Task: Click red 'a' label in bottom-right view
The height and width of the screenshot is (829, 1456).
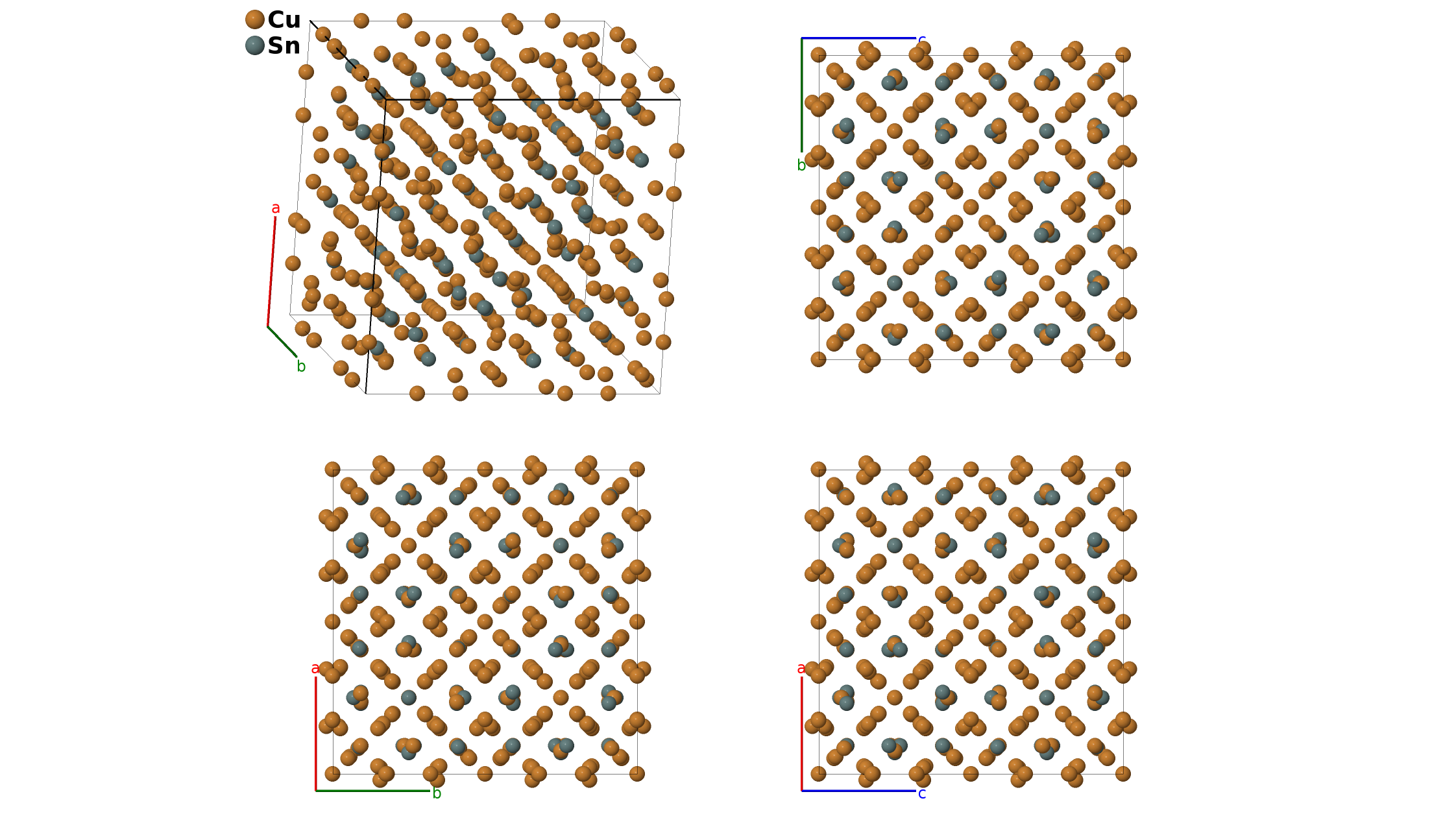Action: point(801,668)
